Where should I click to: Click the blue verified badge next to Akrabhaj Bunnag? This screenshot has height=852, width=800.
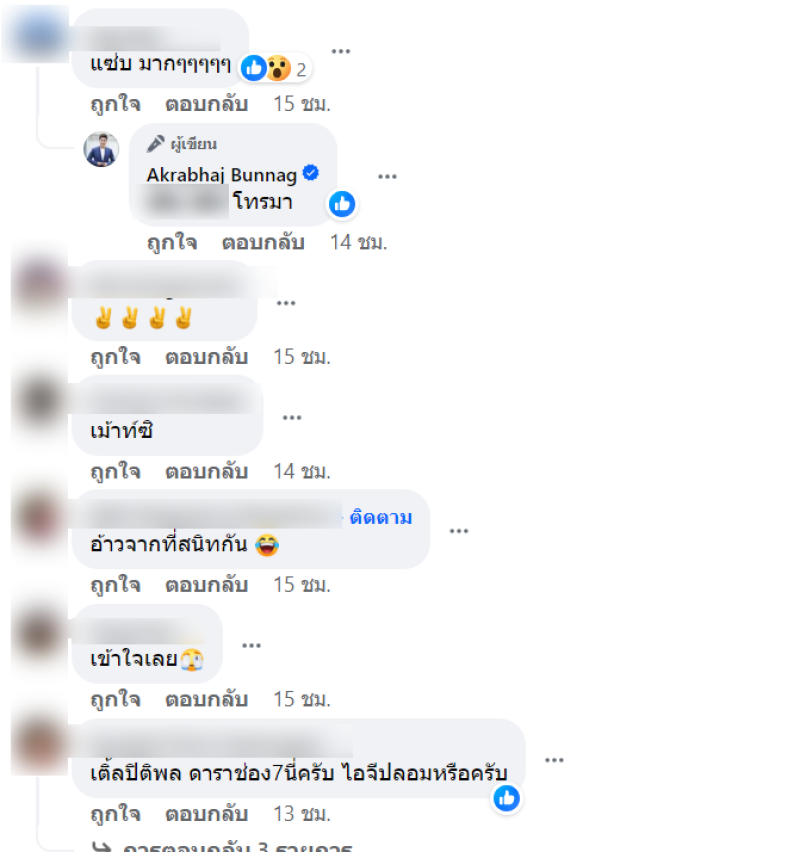click(311, 173)
